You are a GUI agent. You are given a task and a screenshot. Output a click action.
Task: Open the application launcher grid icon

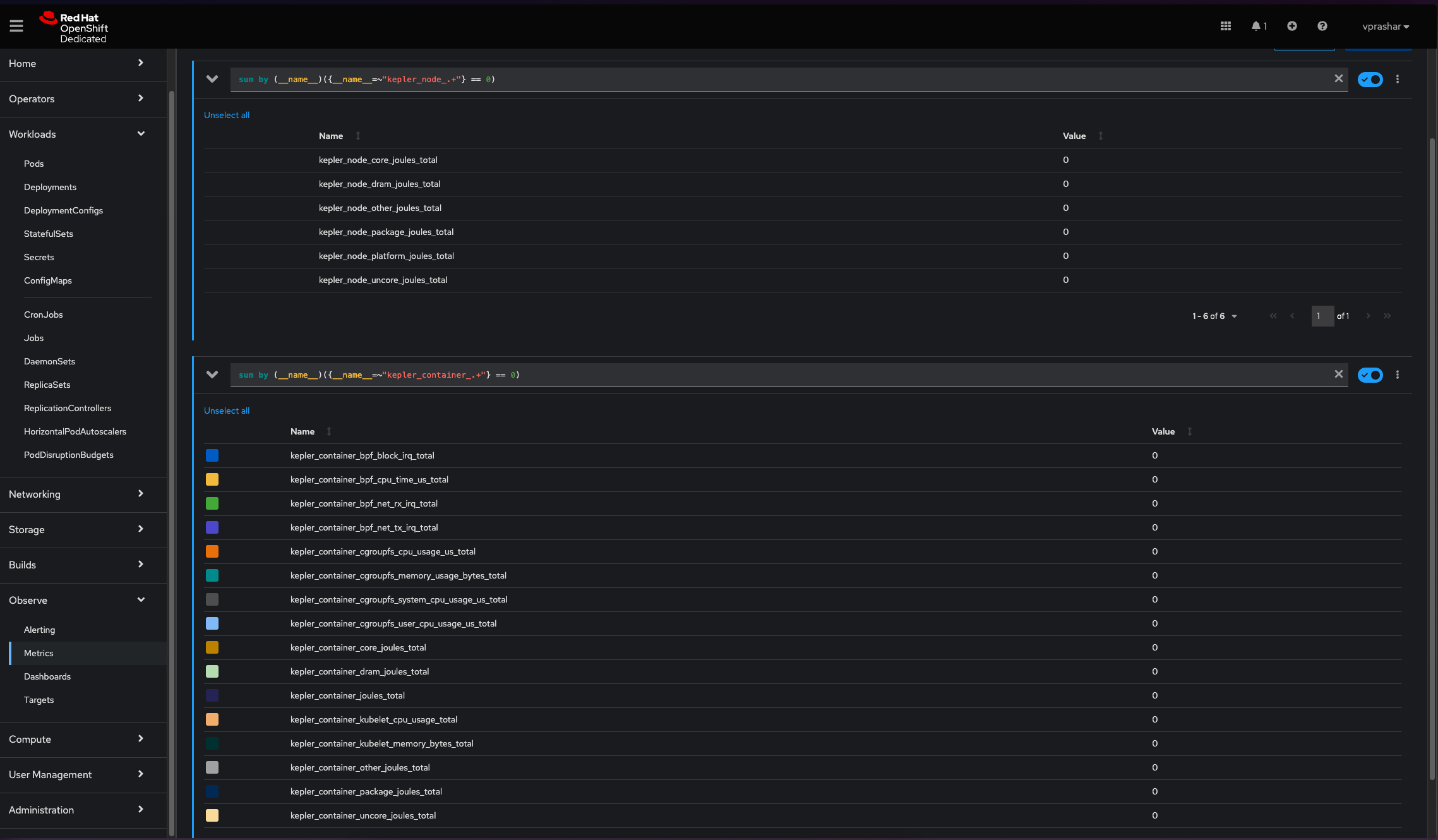coord(1226,26)
